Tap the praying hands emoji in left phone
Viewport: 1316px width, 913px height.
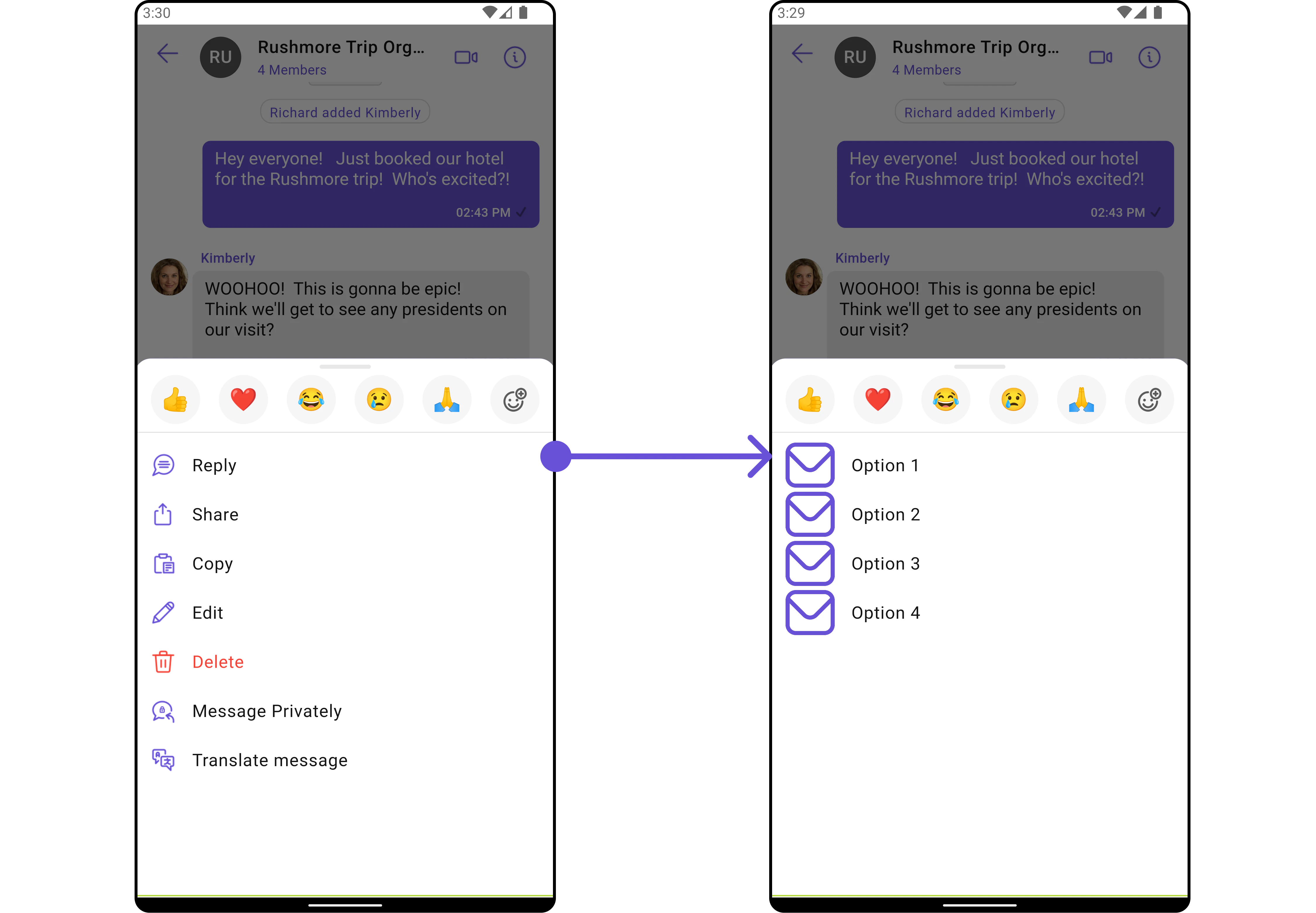tap(447, 399)
